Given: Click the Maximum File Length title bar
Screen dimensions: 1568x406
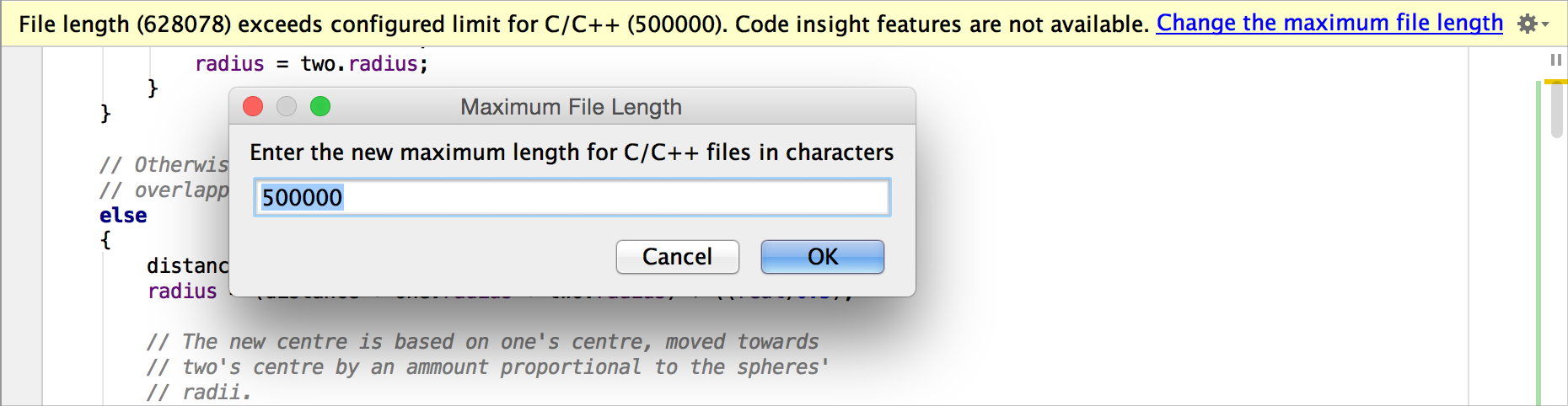Looking at the screenshot, I should coord(572,107).
